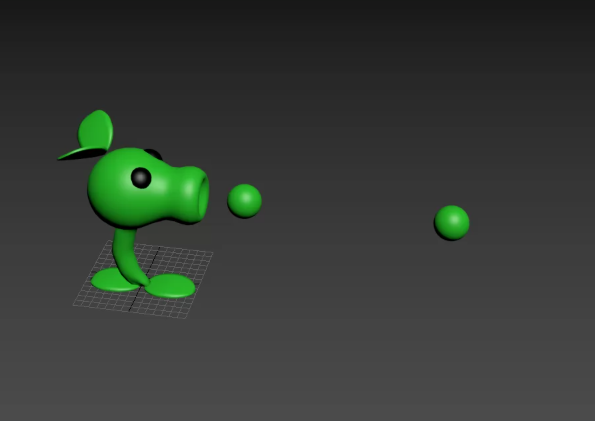Select the far pea sphere away from peashooter

pyautogui.click(x=452, y=222)
